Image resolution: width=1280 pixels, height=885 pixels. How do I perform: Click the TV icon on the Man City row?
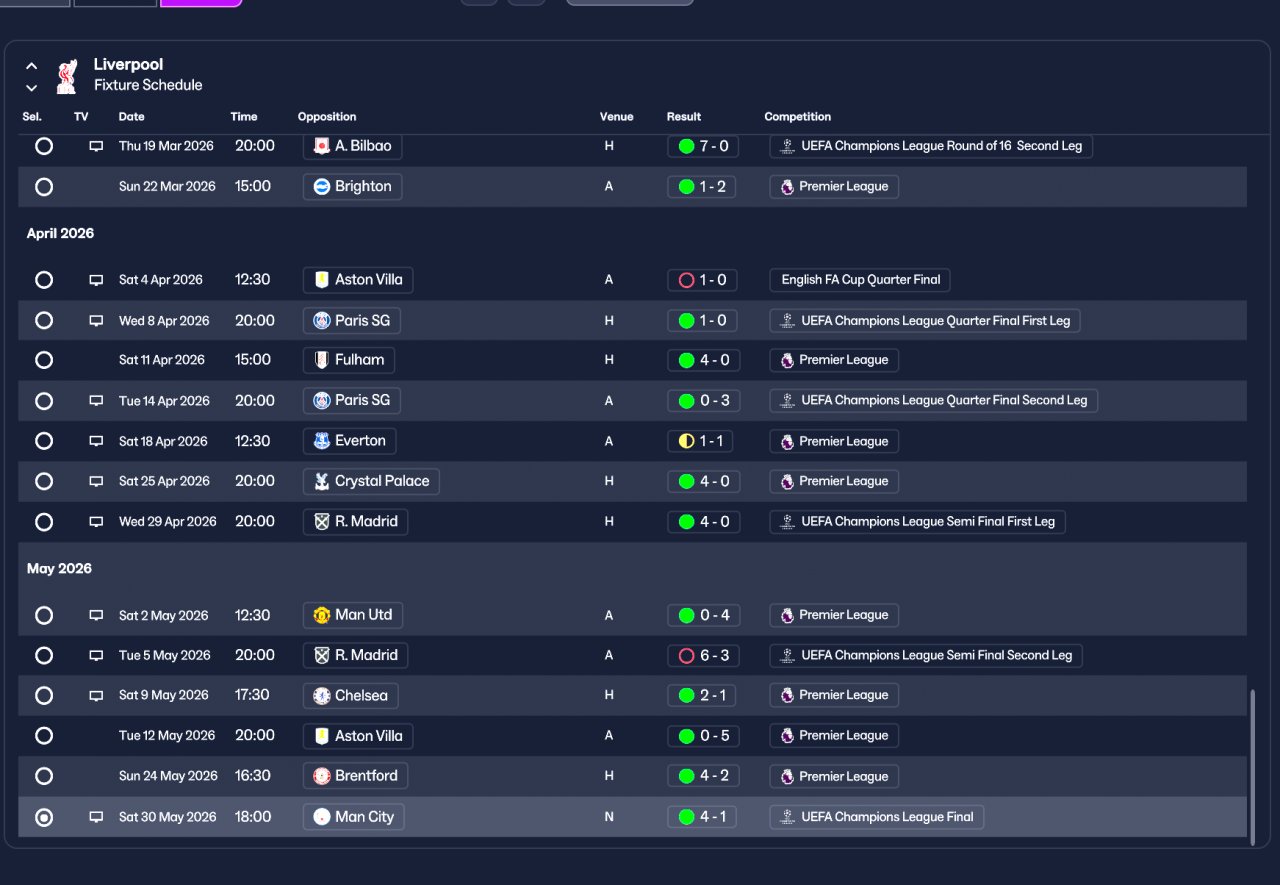click(x=96, y=817)
